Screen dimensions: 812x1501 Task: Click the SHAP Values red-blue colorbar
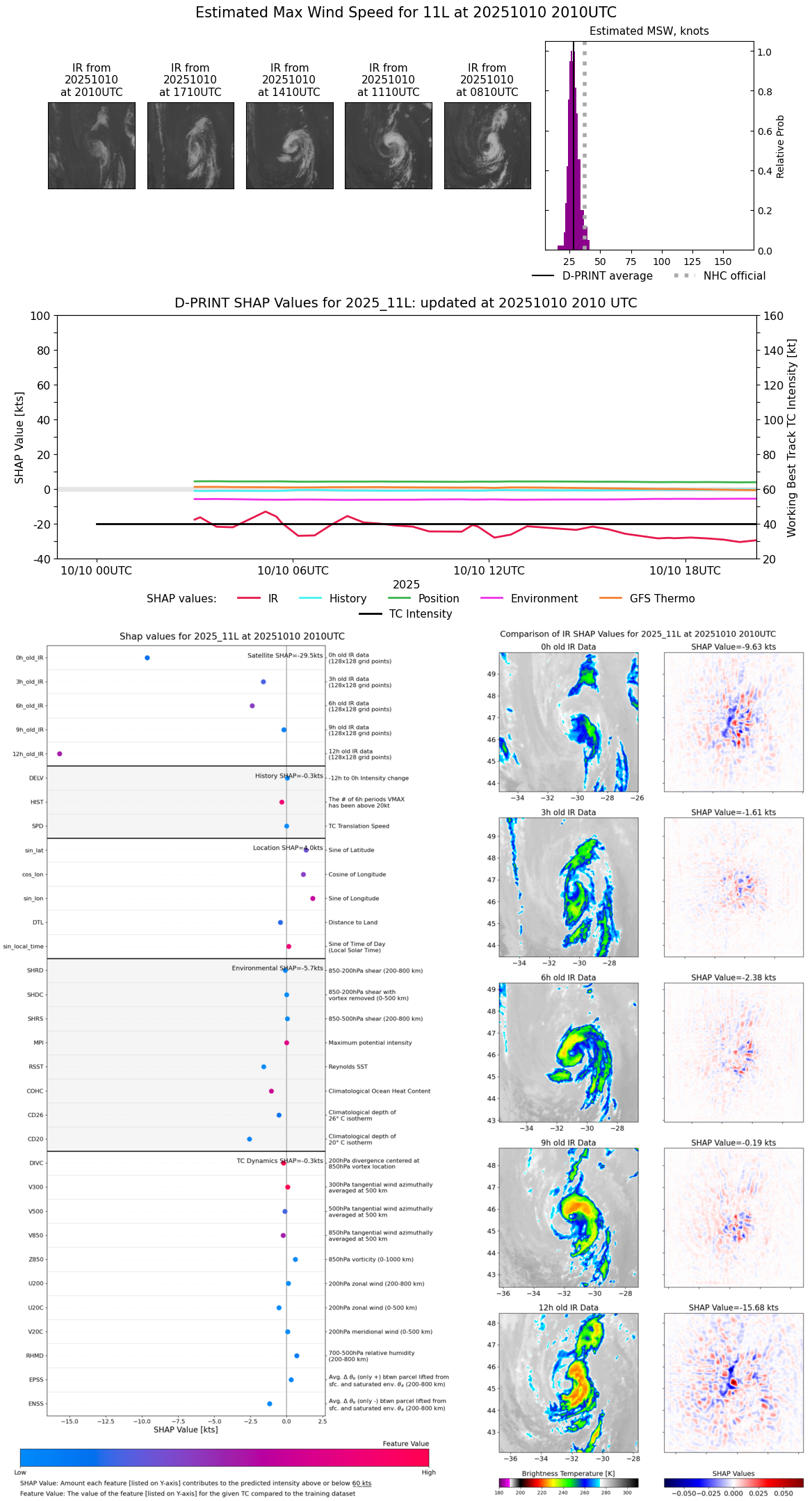[733, 1483]
